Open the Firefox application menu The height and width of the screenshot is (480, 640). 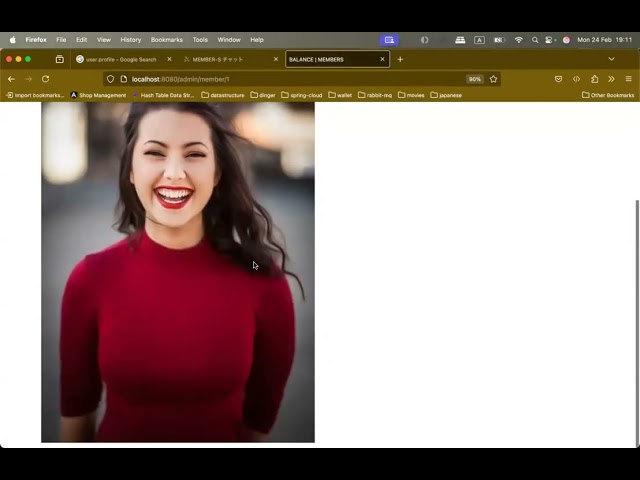(x=36, y=40)
